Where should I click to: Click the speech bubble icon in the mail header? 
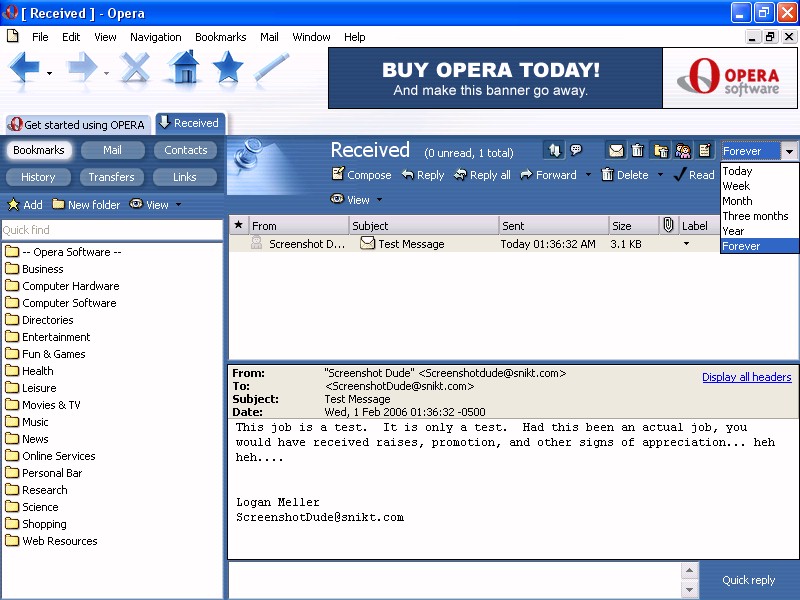(576, 151)
